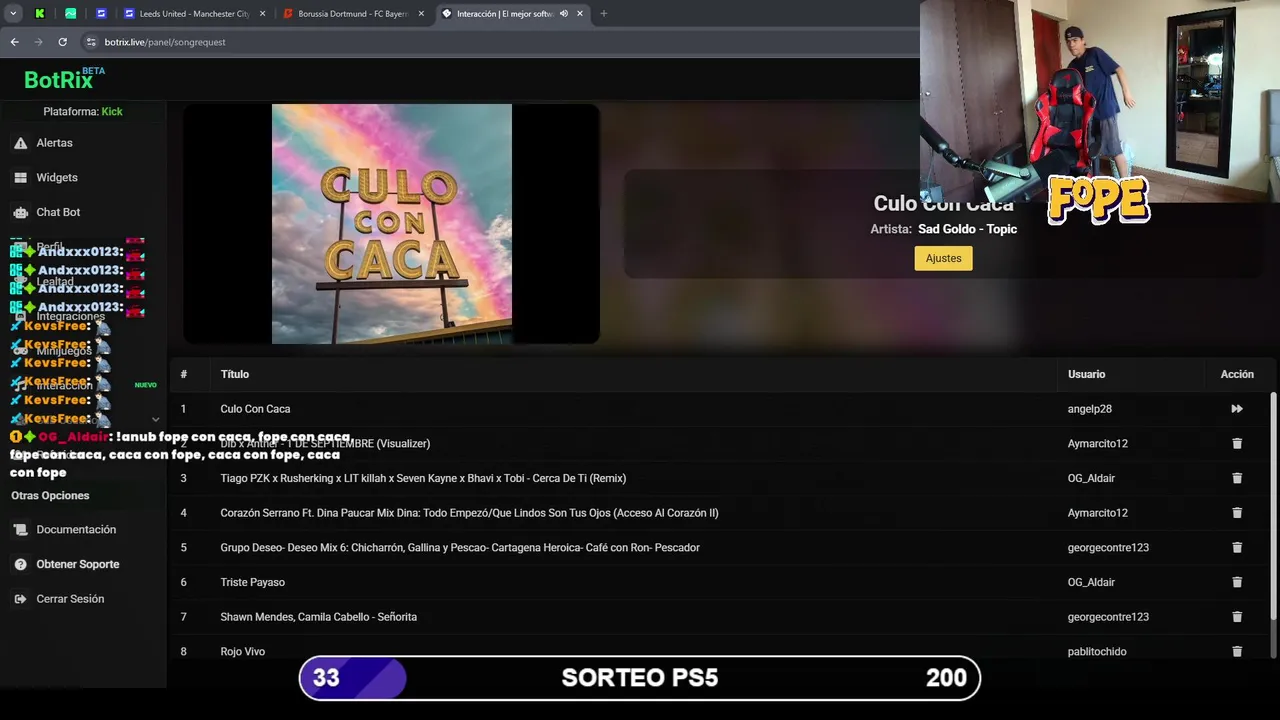Click the Sad Goldo - Topic artist name
This screenshot has width=1280, height=720.
[x=967, y=229]
